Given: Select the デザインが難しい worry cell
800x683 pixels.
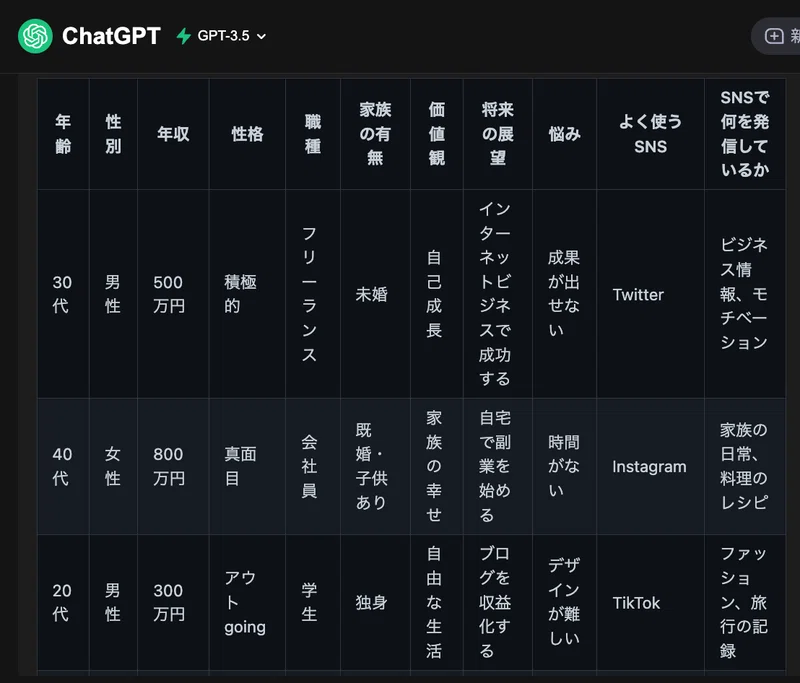Looking at the screenshot, I should [x=563, y=602].
